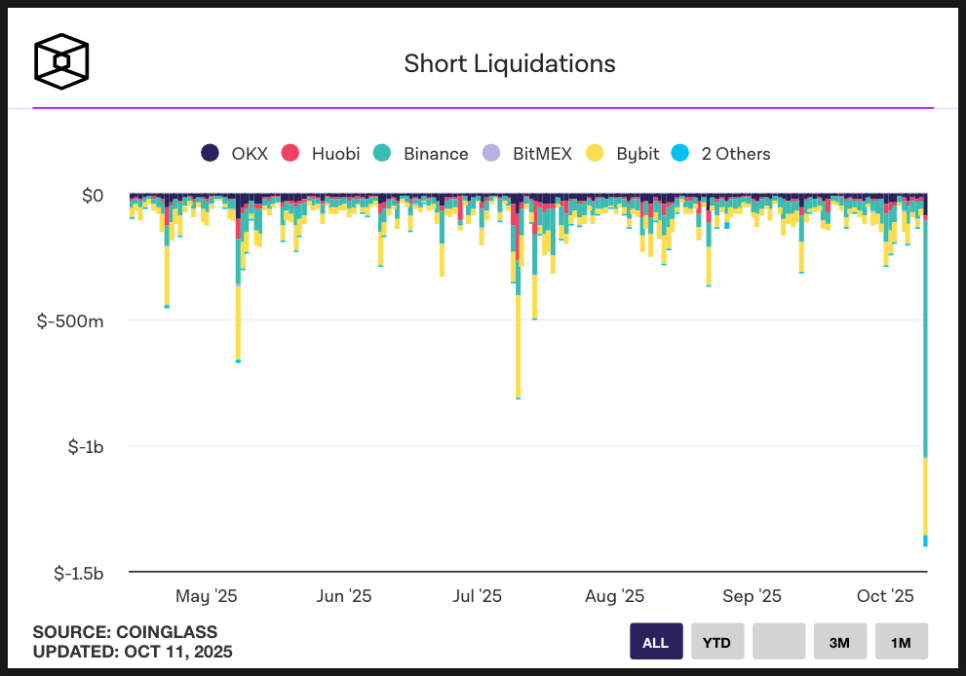Switch to the YTD range

pos(716,642)
